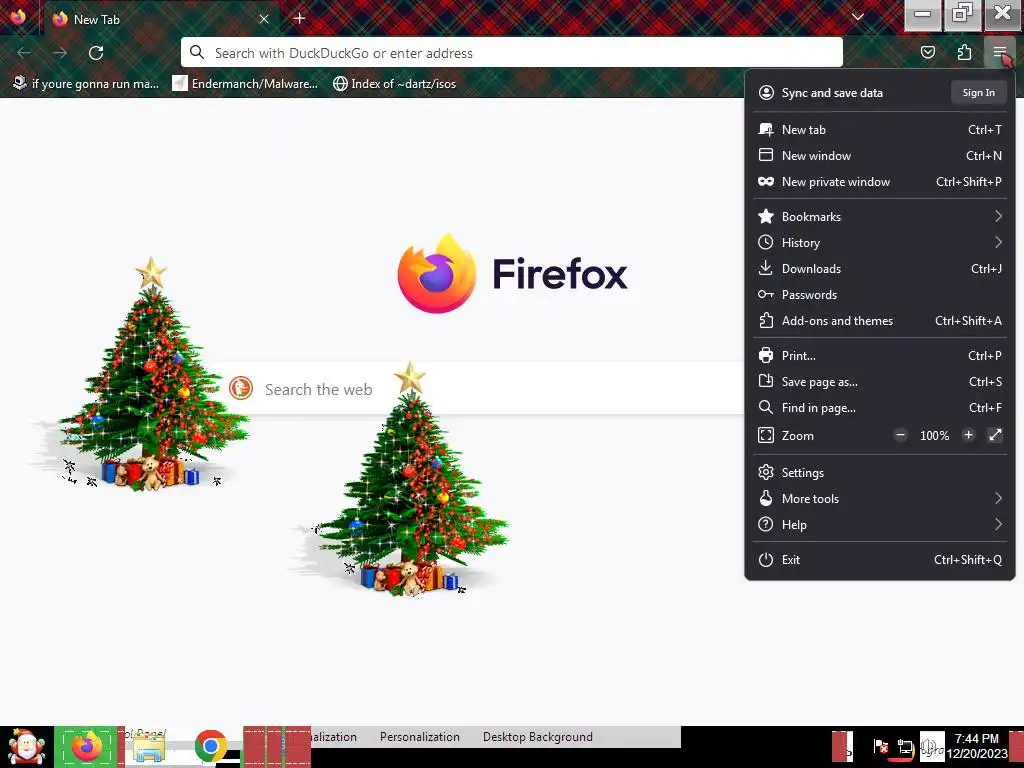Screen dimensions: 1024x768
Task: Click the Exit power icon
Action: [766, 560]
